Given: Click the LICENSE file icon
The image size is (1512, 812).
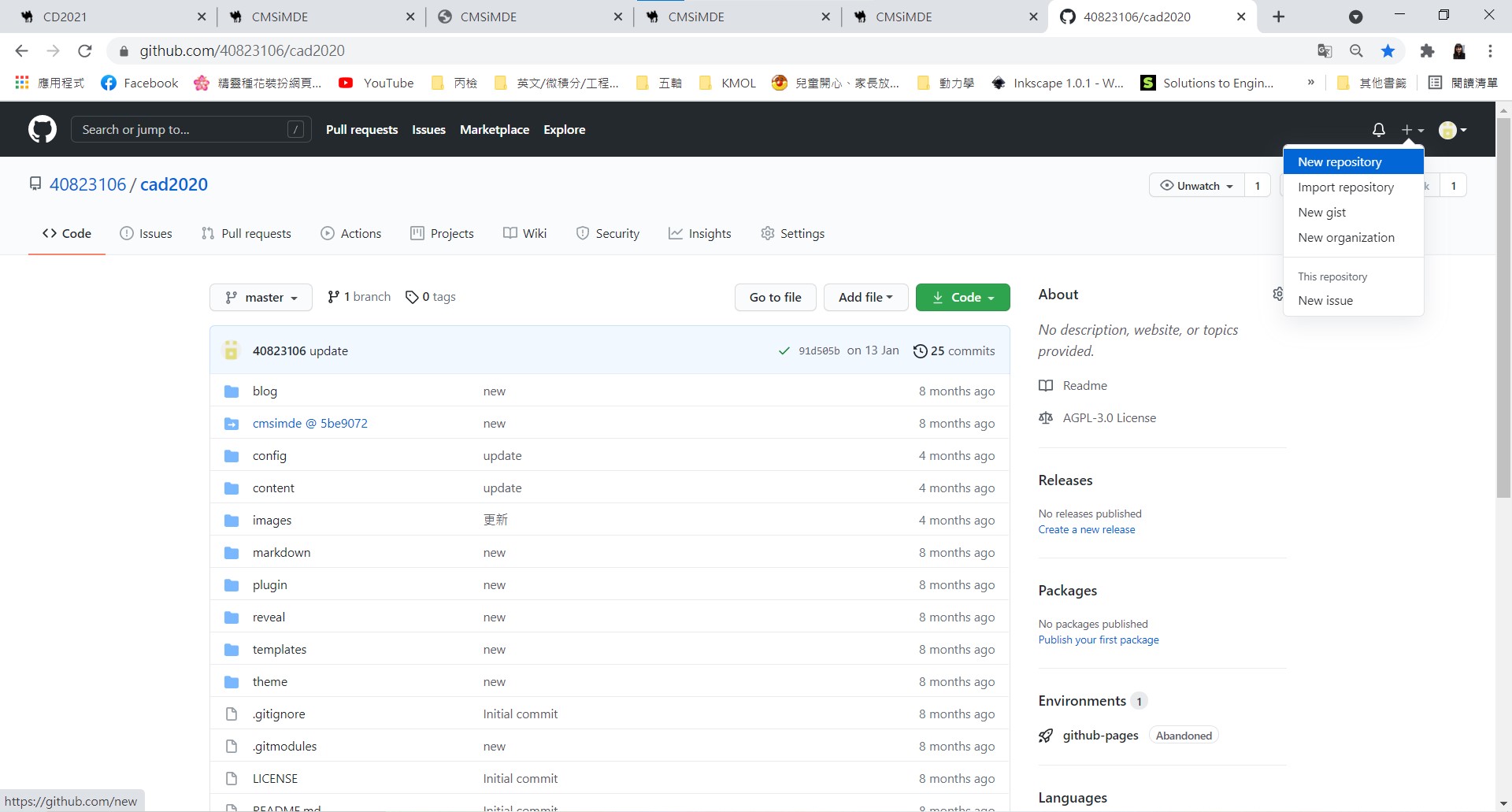Looking at the screenshot, I should (x=232, y=779).
